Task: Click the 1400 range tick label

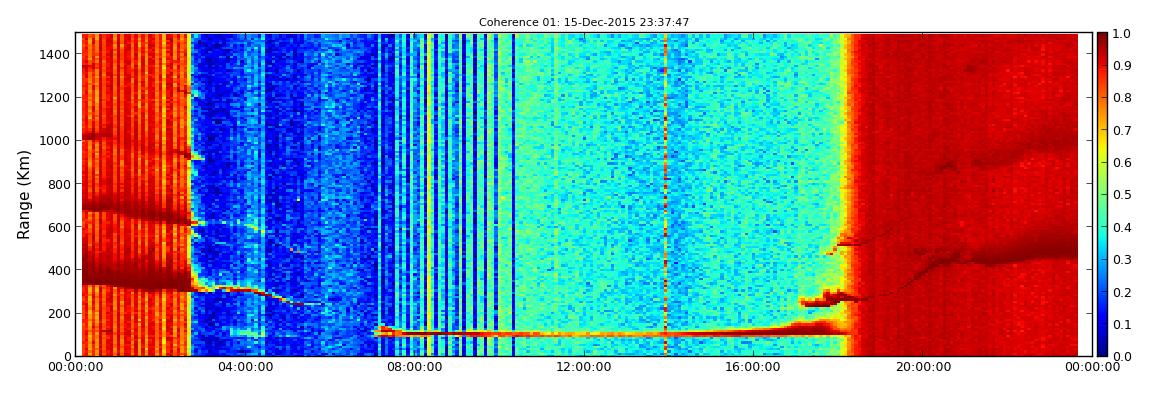Action: point(54,54)
